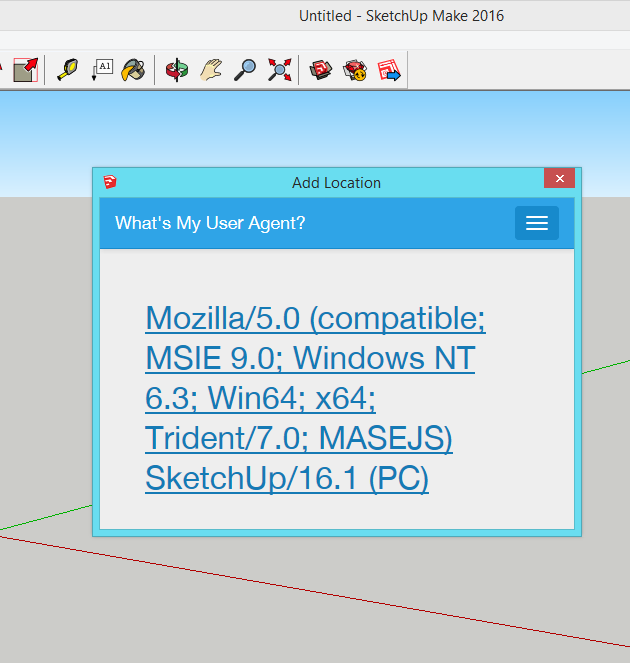Click SketchUp logo in Add Location title bar
This screenshot has width=630, height=663.
(110, 182)
